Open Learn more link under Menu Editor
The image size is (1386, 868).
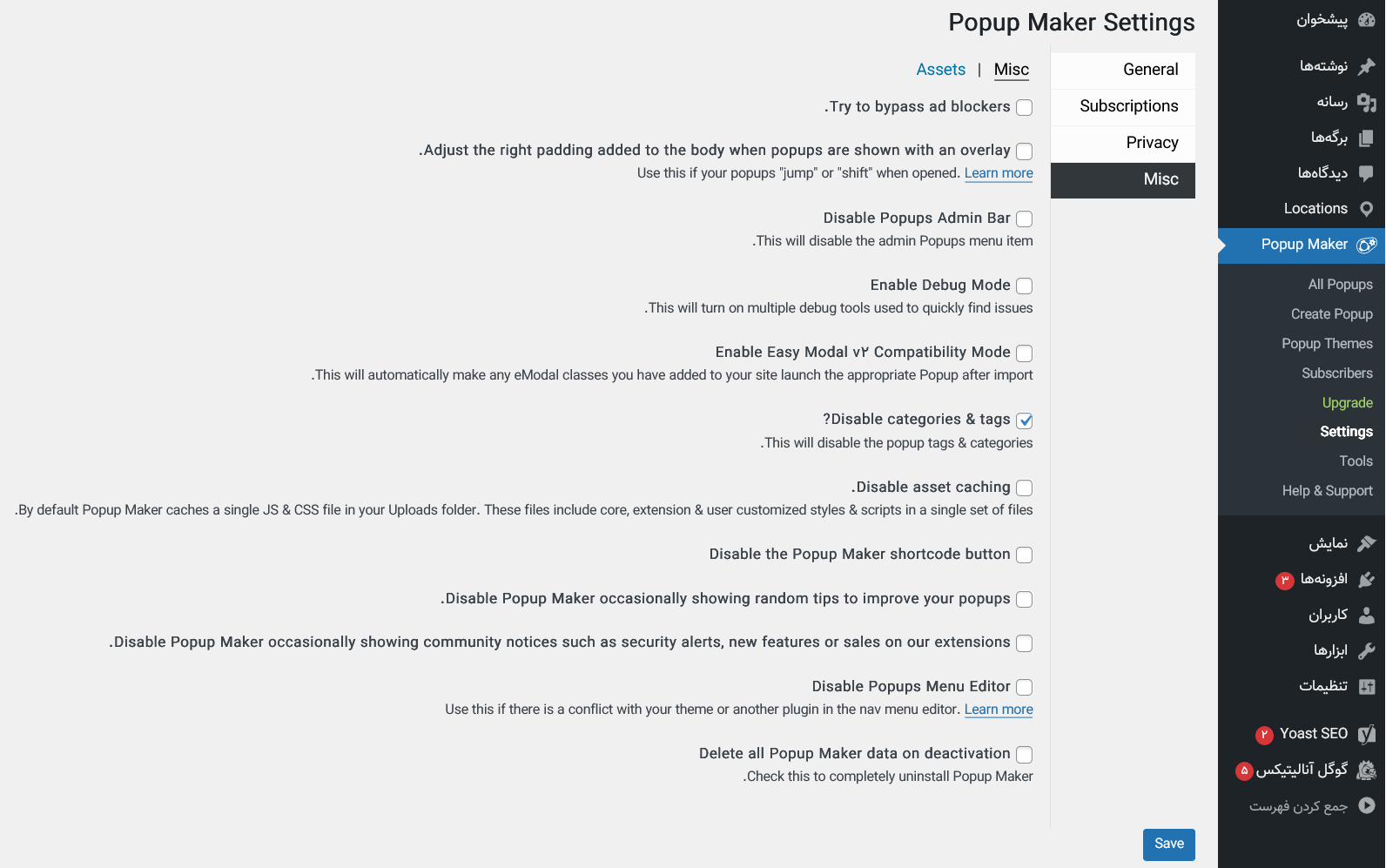coord(999,710)
